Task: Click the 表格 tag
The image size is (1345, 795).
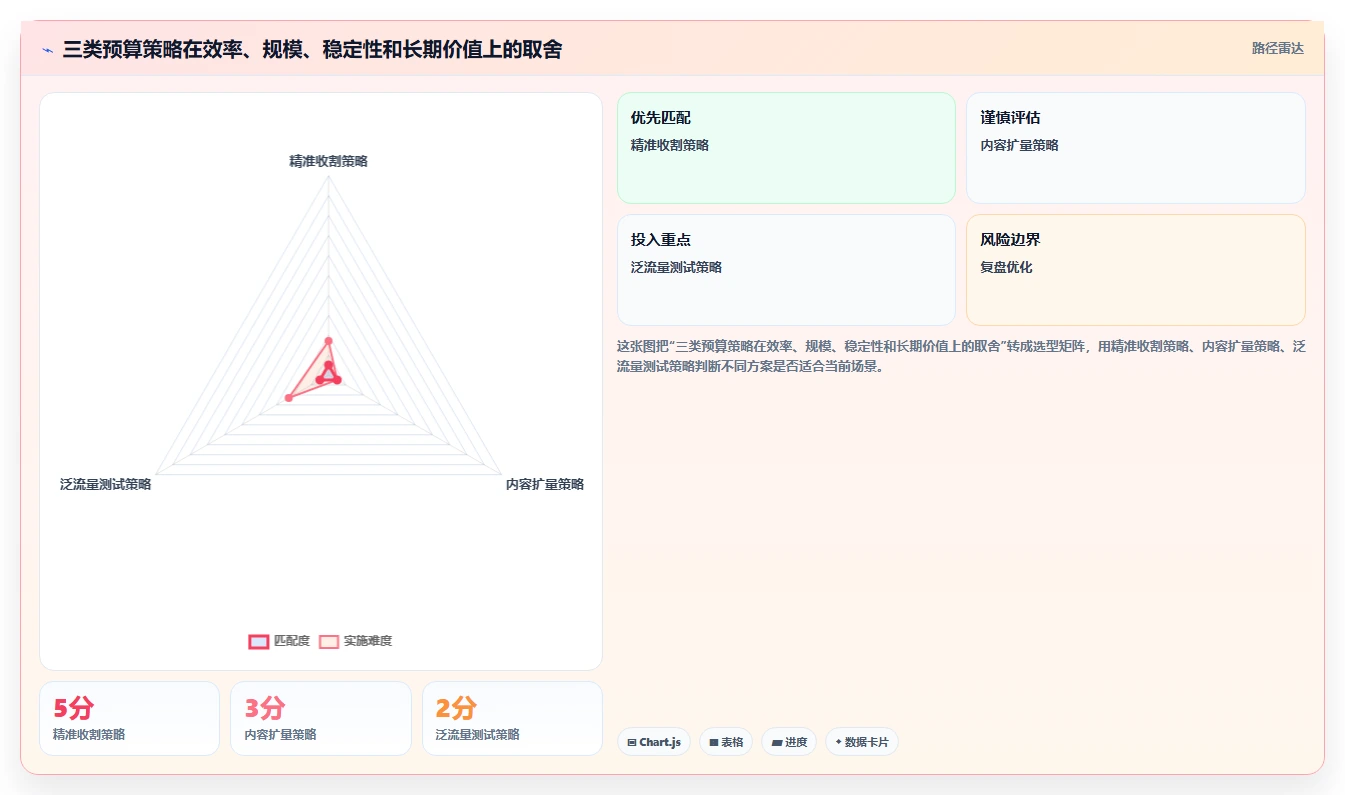Action: [726, 742]
